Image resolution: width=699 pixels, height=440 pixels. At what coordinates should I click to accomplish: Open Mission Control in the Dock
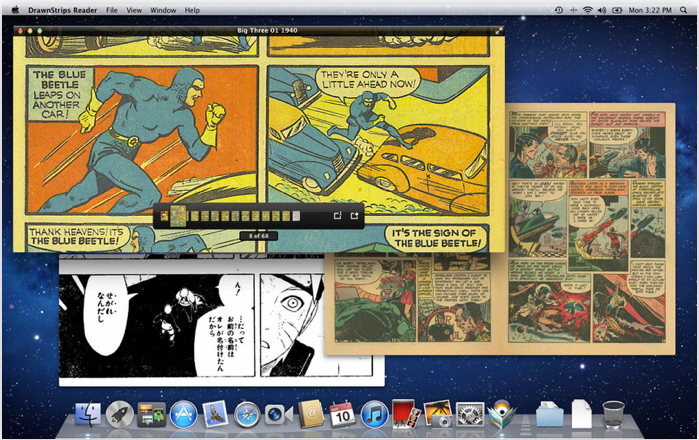[x=152, y=415]
